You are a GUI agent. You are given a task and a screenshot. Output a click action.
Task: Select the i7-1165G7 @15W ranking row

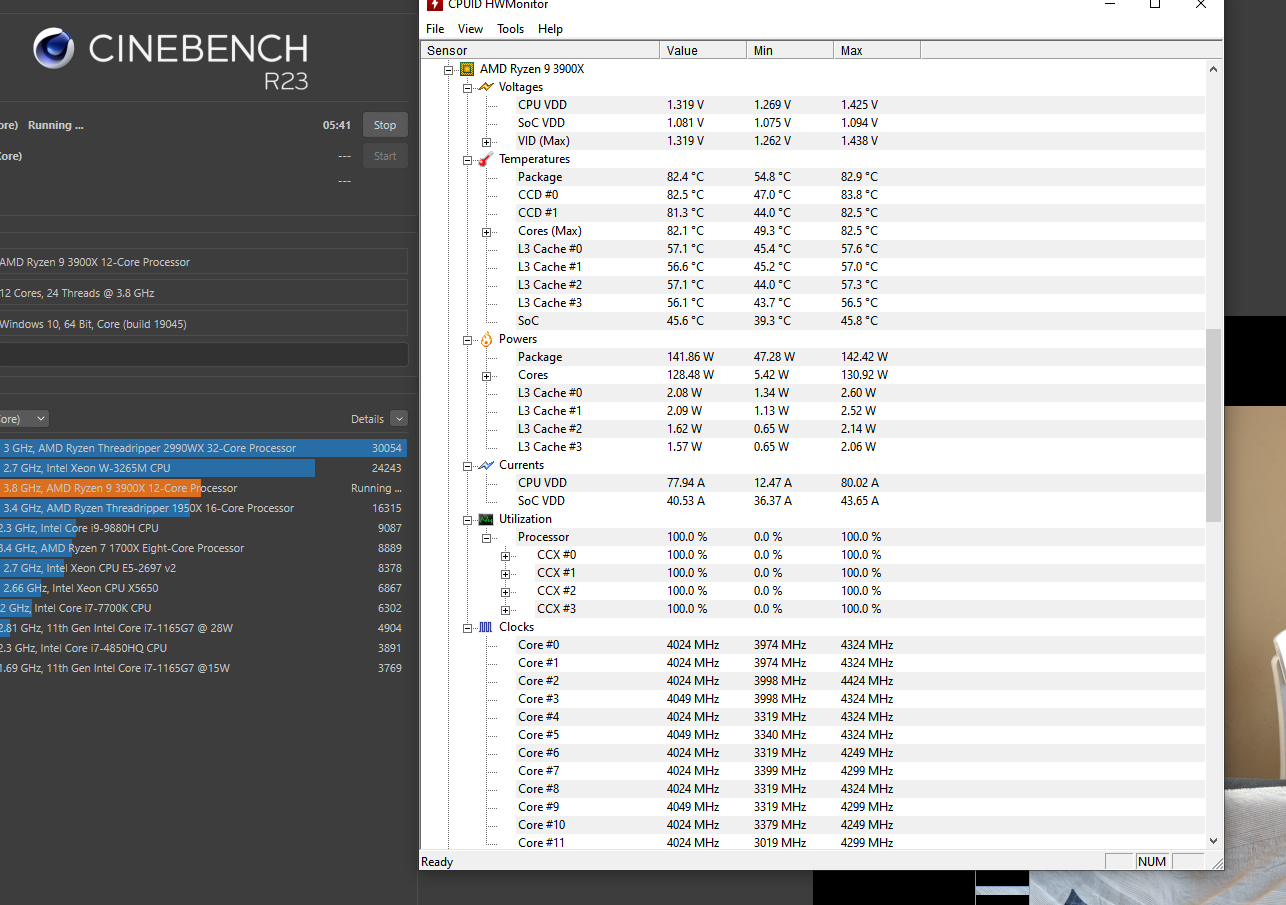[x=203, y=668]
